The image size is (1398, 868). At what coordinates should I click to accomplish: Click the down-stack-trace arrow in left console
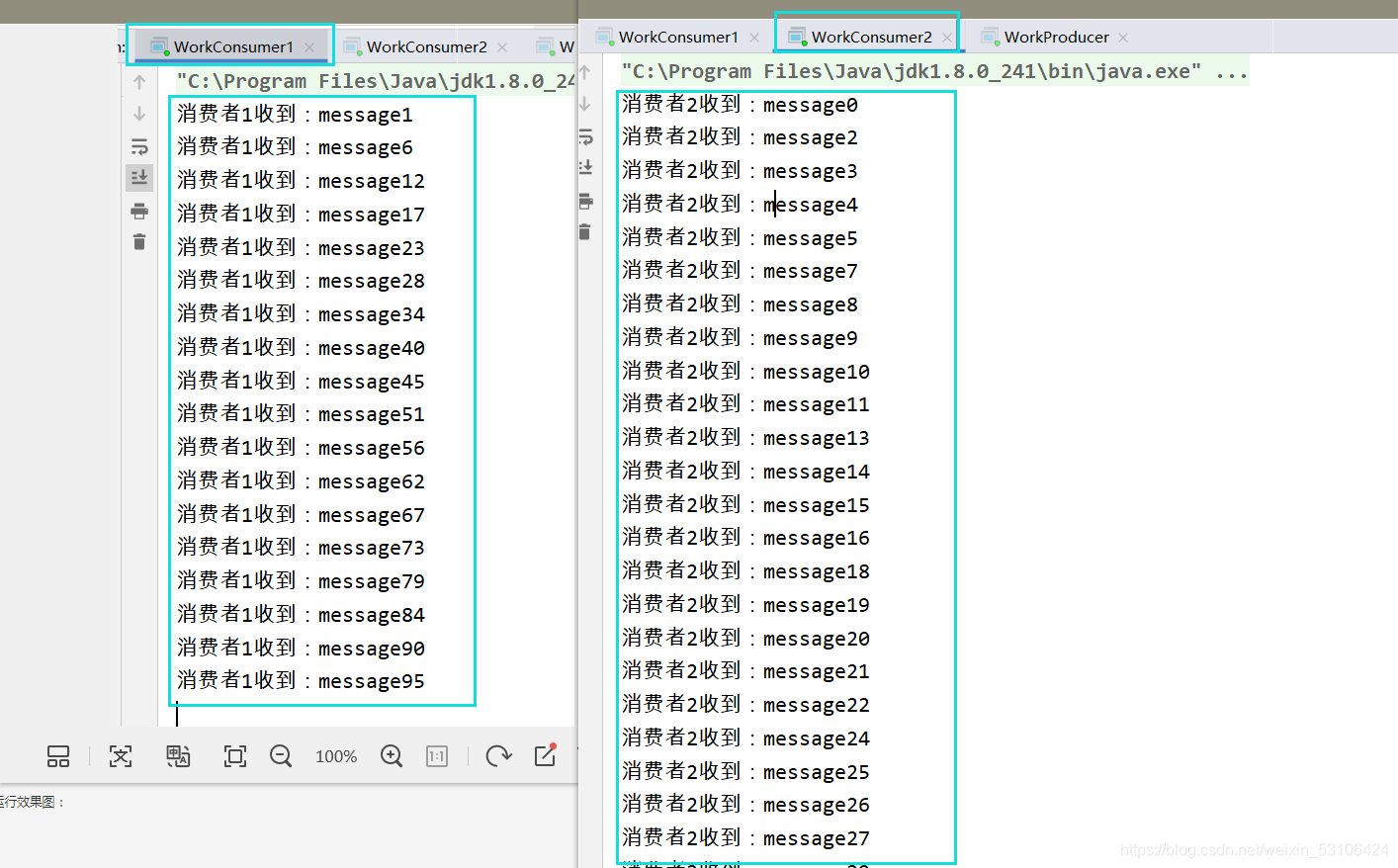pyautogui.click(x=139, y=114)
